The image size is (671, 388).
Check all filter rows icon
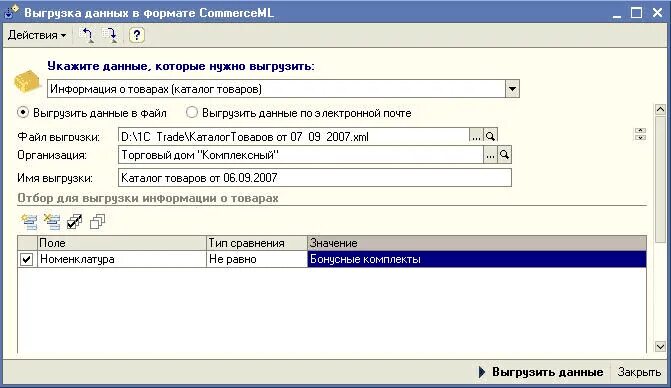(74, 222)
